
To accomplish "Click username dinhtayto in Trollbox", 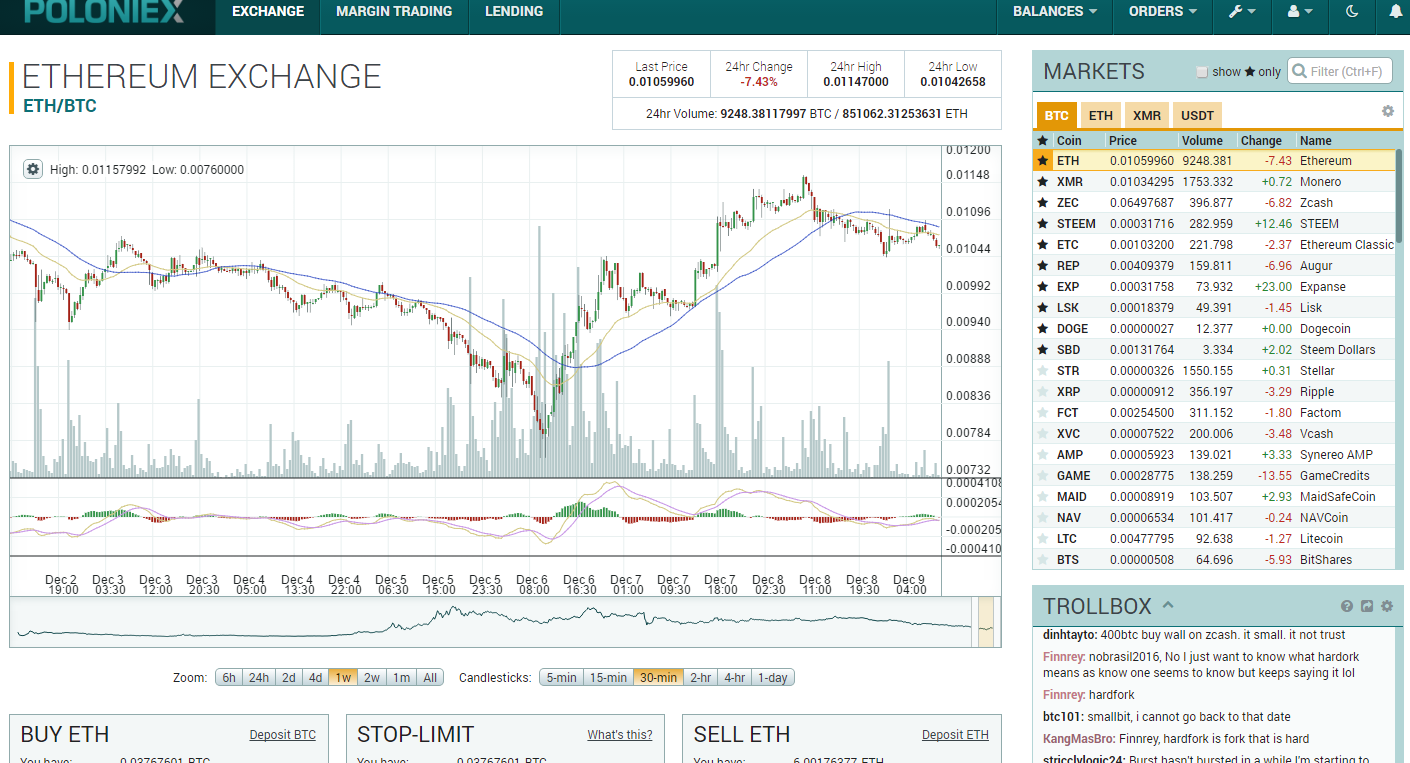I will [1068, 635].
